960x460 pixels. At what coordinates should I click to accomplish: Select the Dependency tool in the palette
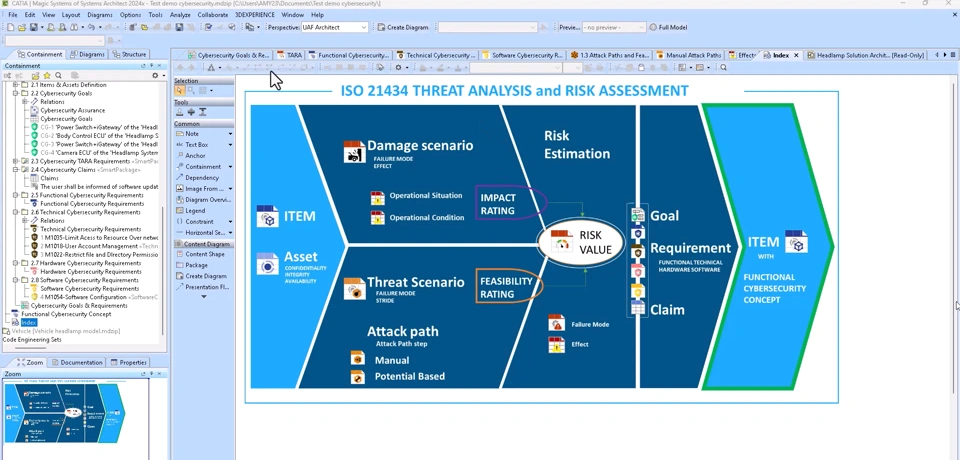tap(203, 178)
